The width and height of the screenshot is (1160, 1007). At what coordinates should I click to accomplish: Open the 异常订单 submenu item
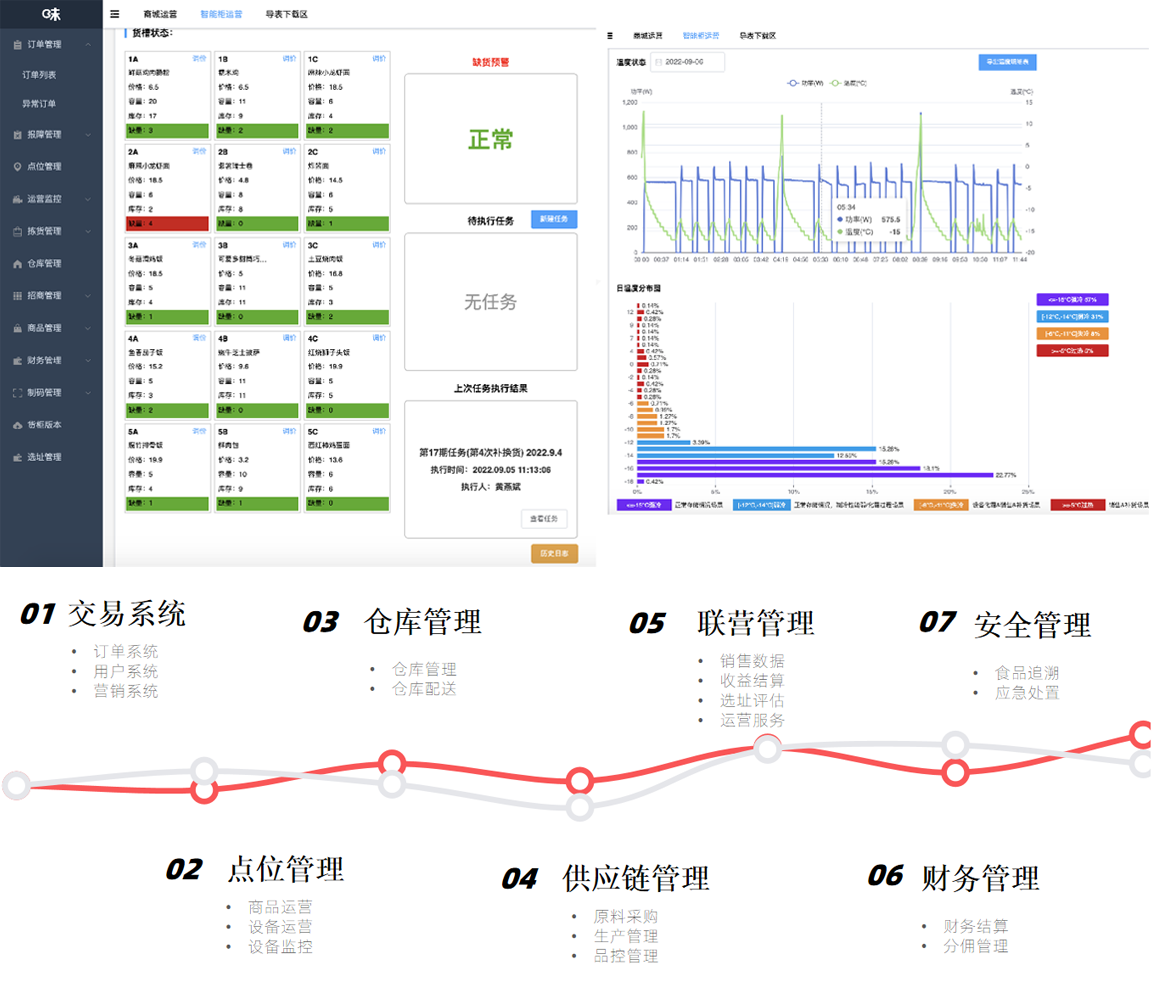pos(39,104)
